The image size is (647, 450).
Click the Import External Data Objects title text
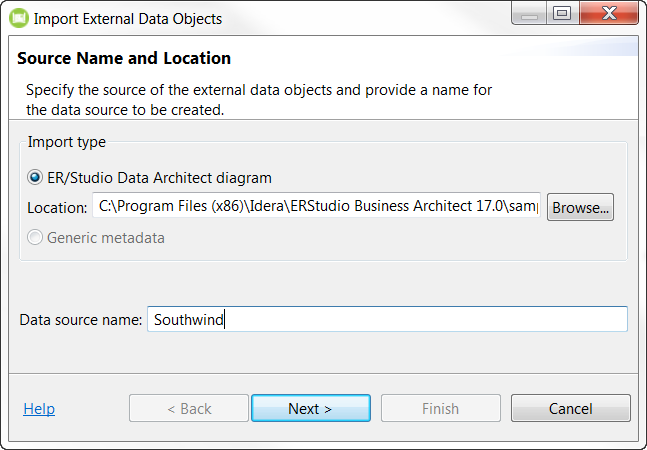point(128,19)
